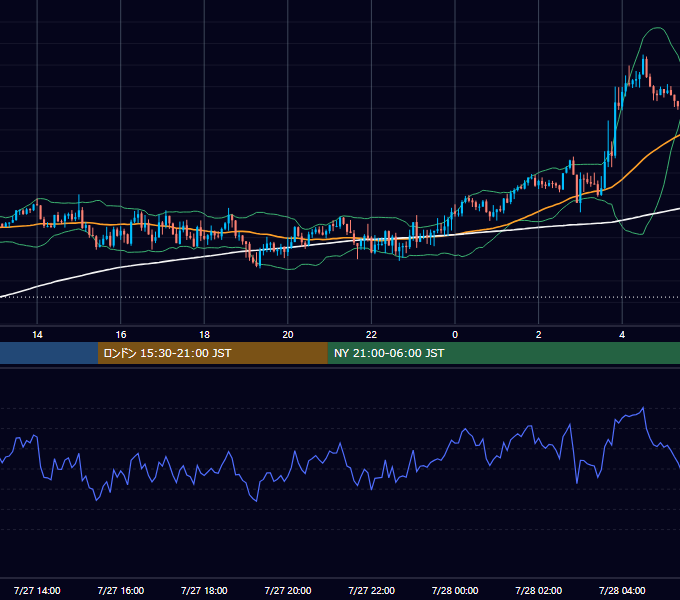Click the ロンドン 15:30-21:00 JST session bar
The width and height of the screenshot is (680, 600).
(212, 353)
